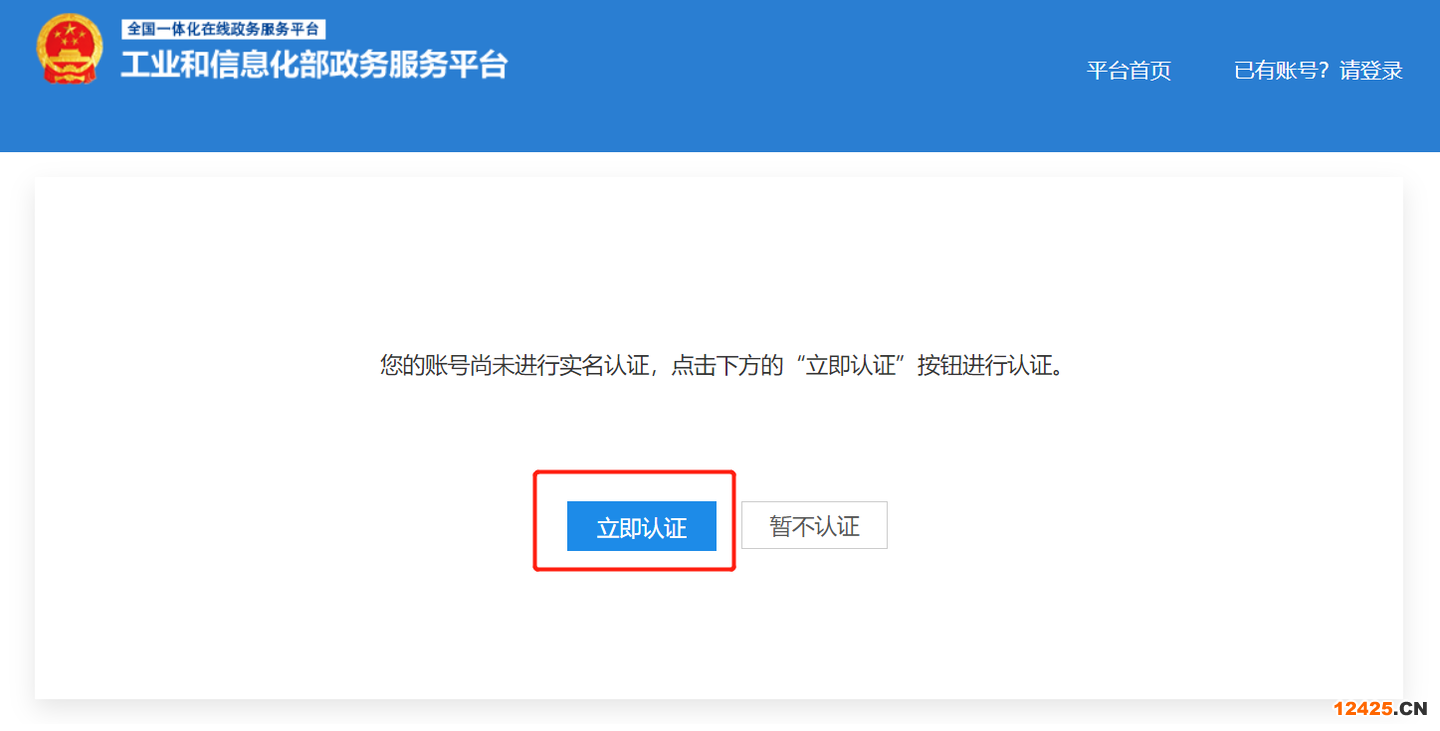Click the 已有账号? text in header
1440x731 pixels.
pyautogui.click(x=1285, y=71)
